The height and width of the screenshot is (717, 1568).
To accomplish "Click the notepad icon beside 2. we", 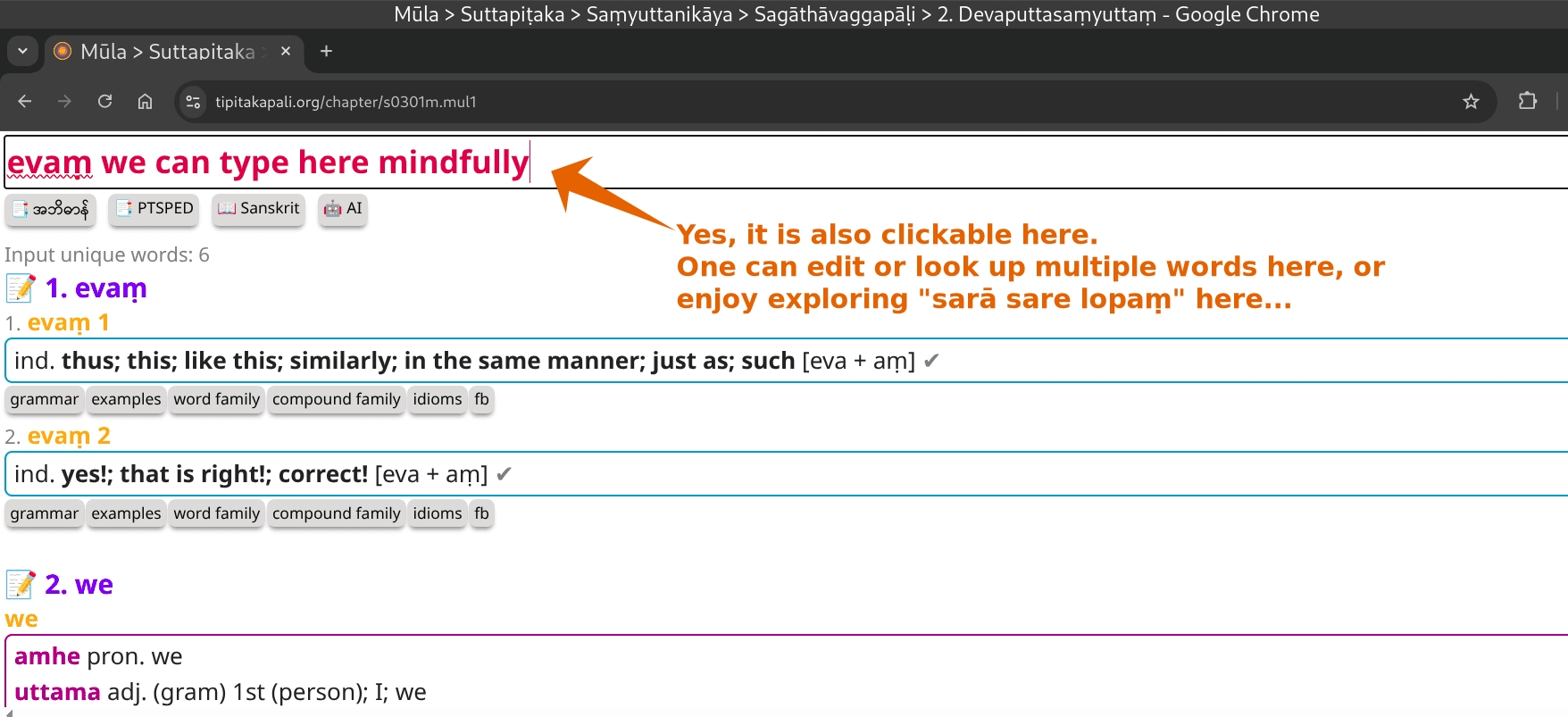I will pyautogui.click(x=20, y=585).
